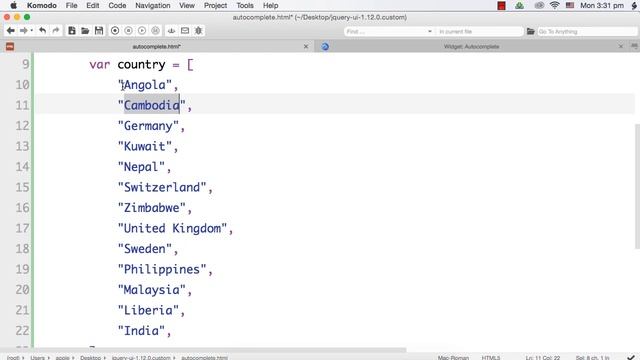Viewport: 640px width, 360px height.
Task: Undo the last edit in the toolbar
Action: point(42,31)
